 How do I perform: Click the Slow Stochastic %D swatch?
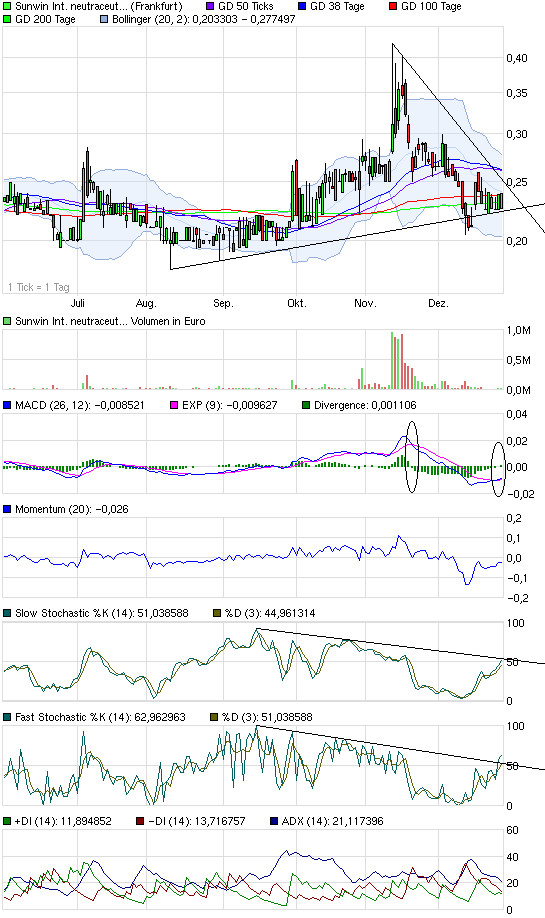[217, 614]
